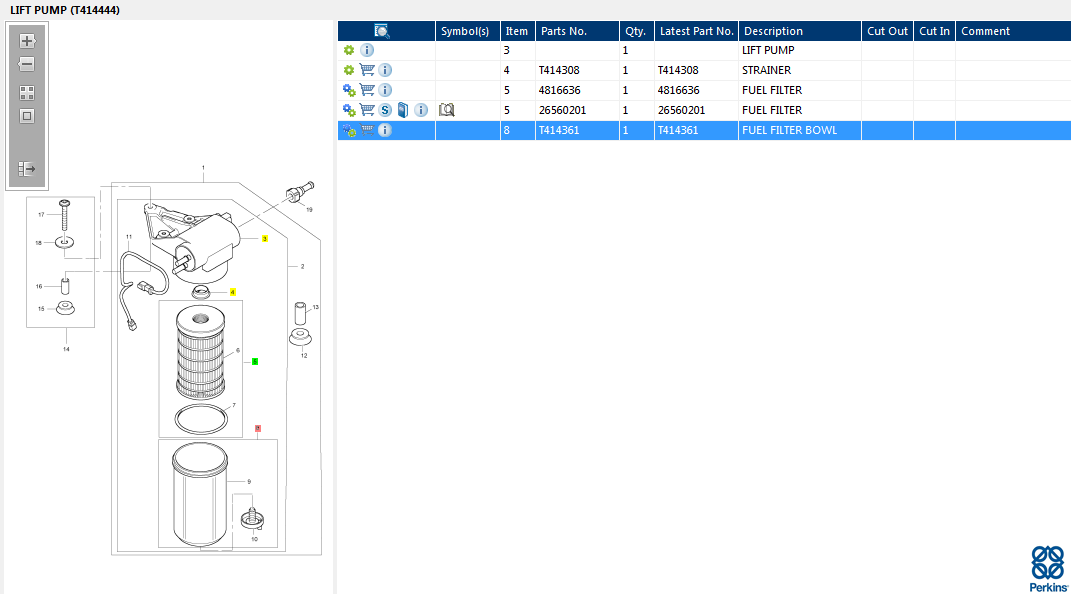Sort by the Item column header
Viewport: 1071px width, 594px height.
[x=518, y=31]
